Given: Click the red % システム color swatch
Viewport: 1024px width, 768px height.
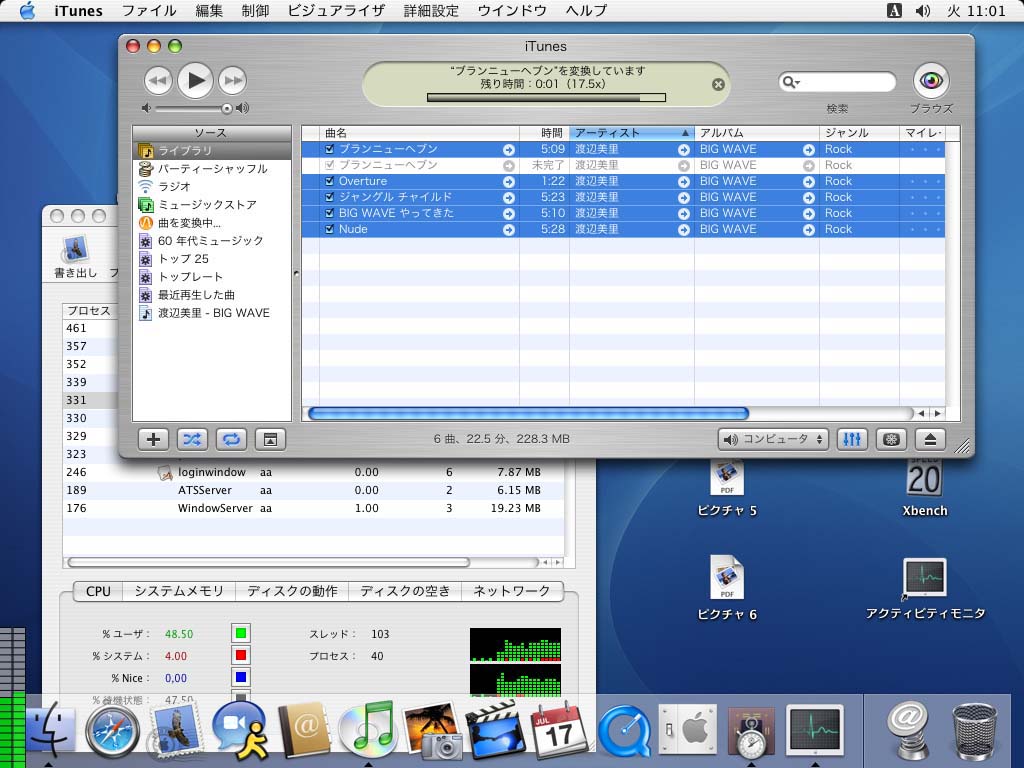Looking at the screenshot, I should click(x=241, y=656).
